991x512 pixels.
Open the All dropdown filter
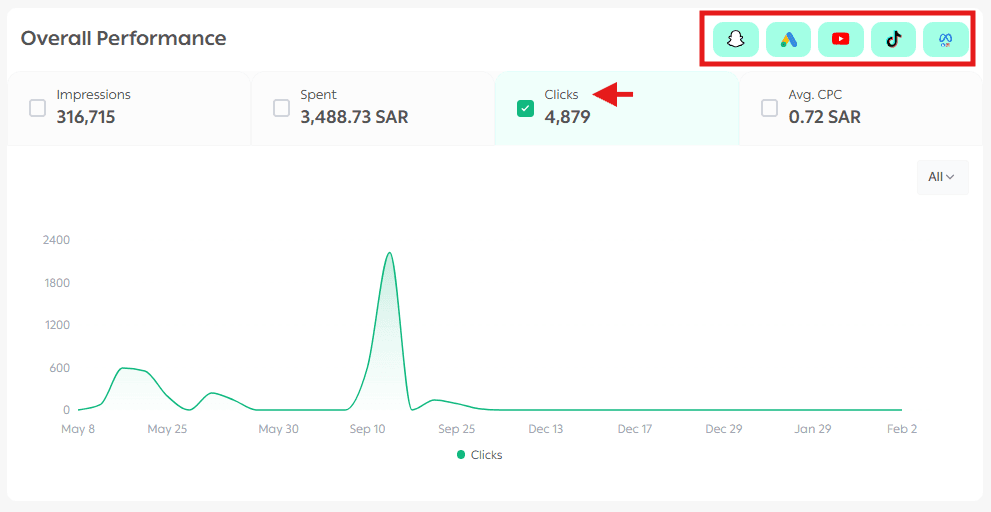click(942, 177)
